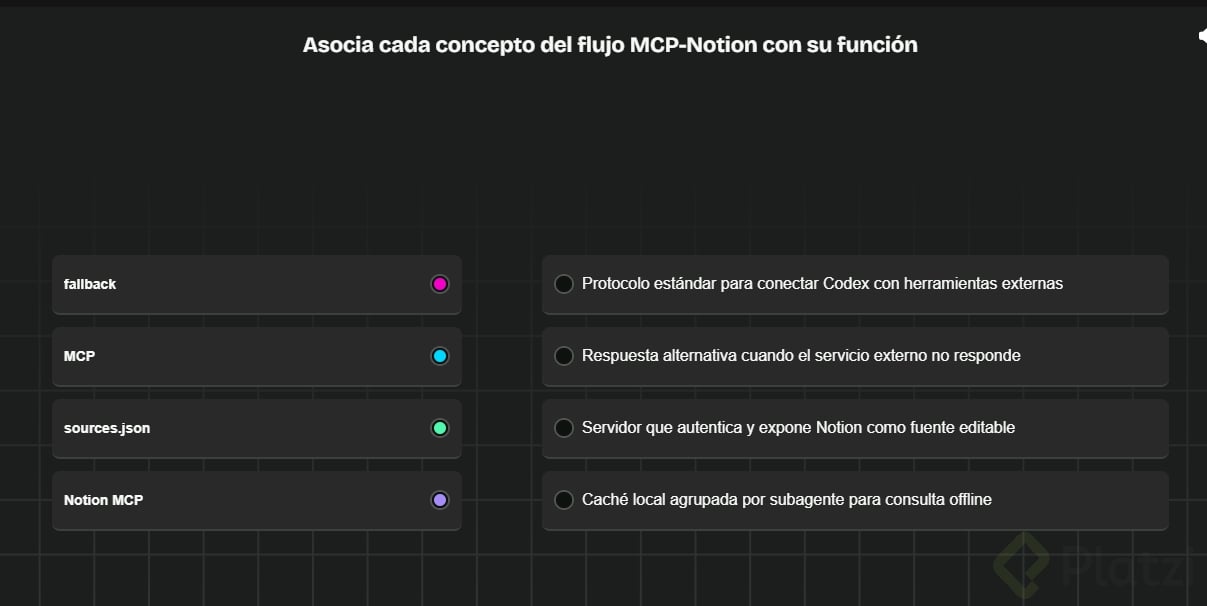The width and height of the screenshot is (1207, 606).
Task: Choose the sources.json concept label
Action: (x=107, y=428)
